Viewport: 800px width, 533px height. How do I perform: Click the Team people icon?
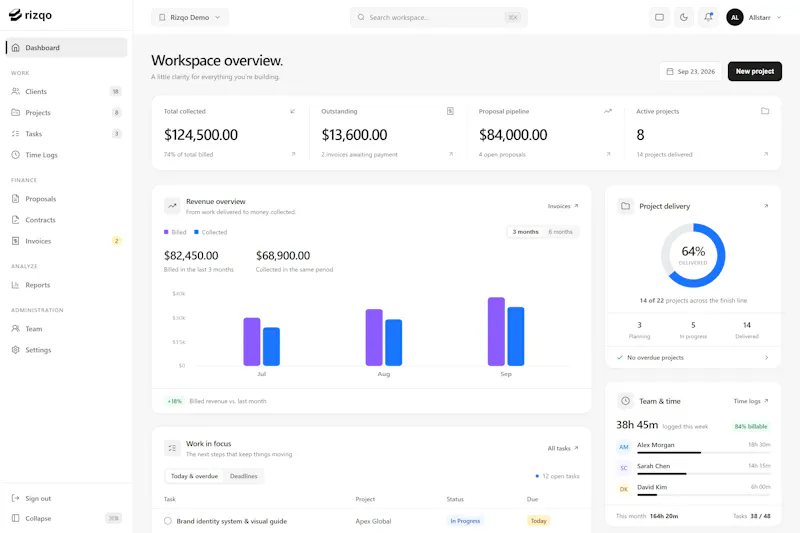[15, 328]
